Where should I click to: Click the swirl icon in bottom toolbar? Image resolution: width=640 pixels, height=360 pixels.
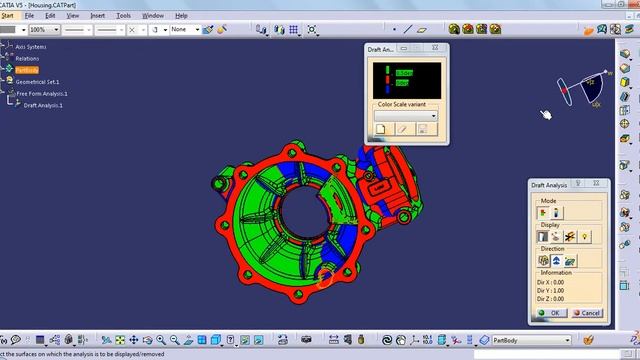(387, 340)
